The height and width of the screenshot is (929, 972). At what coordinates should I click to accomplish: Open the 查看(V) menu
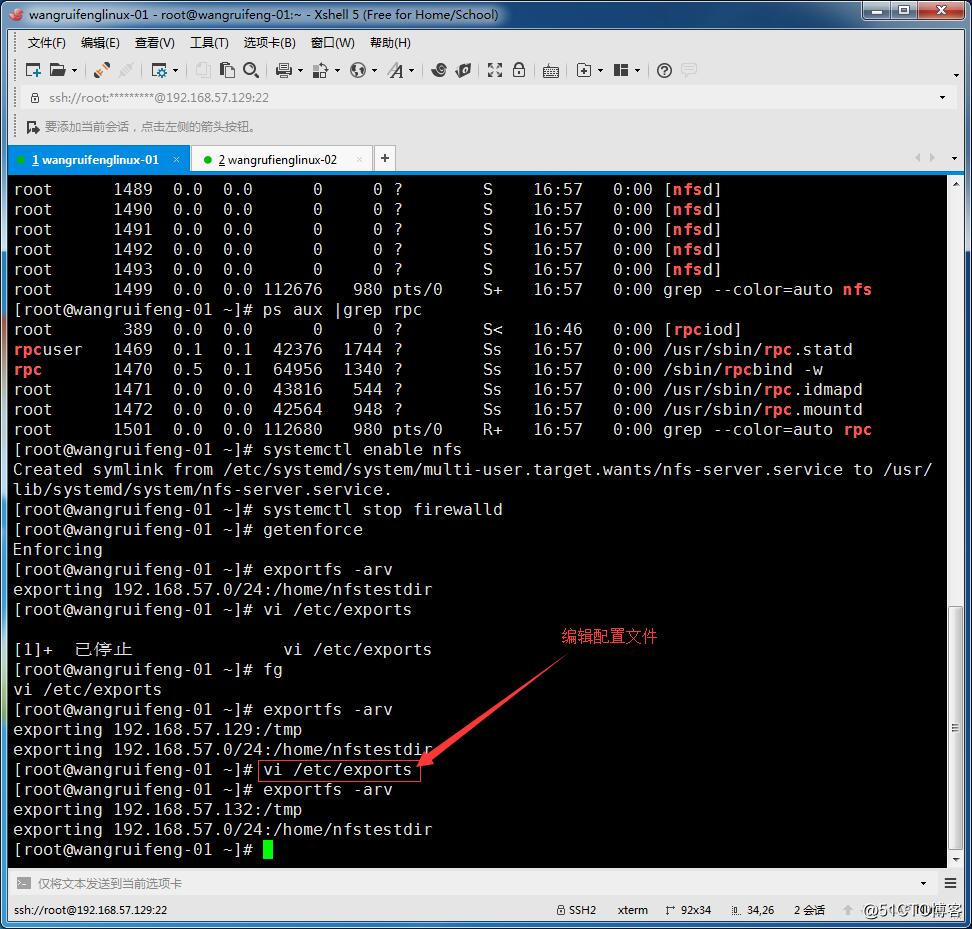[x=154, y=42]
